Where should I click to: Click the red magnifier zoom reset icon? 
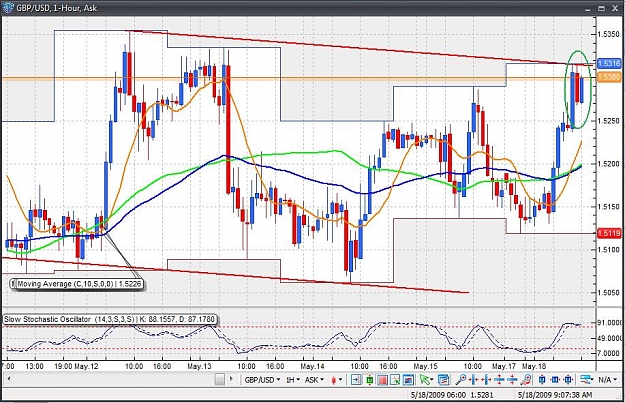click(526, 379)
